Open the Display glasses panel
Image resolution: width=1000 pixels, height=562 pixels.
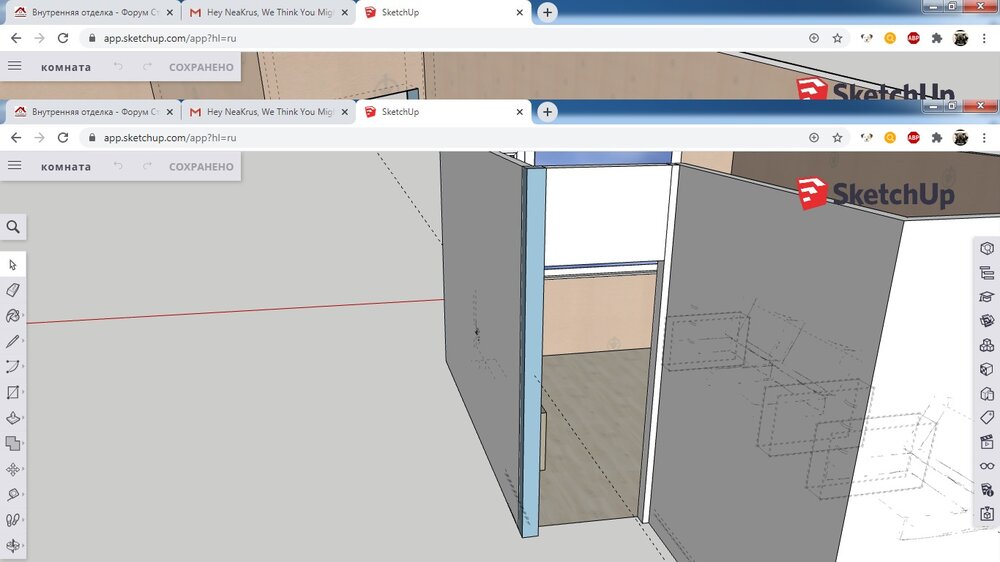click(987, 466)
